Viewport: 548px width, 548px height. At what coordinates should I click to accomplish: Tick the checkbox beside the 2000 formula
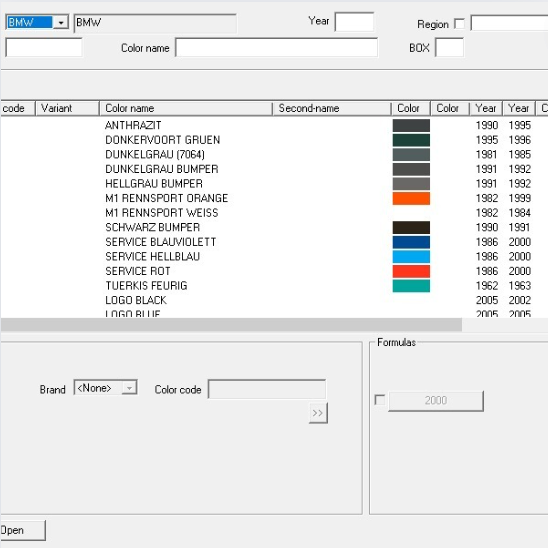point(380,400)
